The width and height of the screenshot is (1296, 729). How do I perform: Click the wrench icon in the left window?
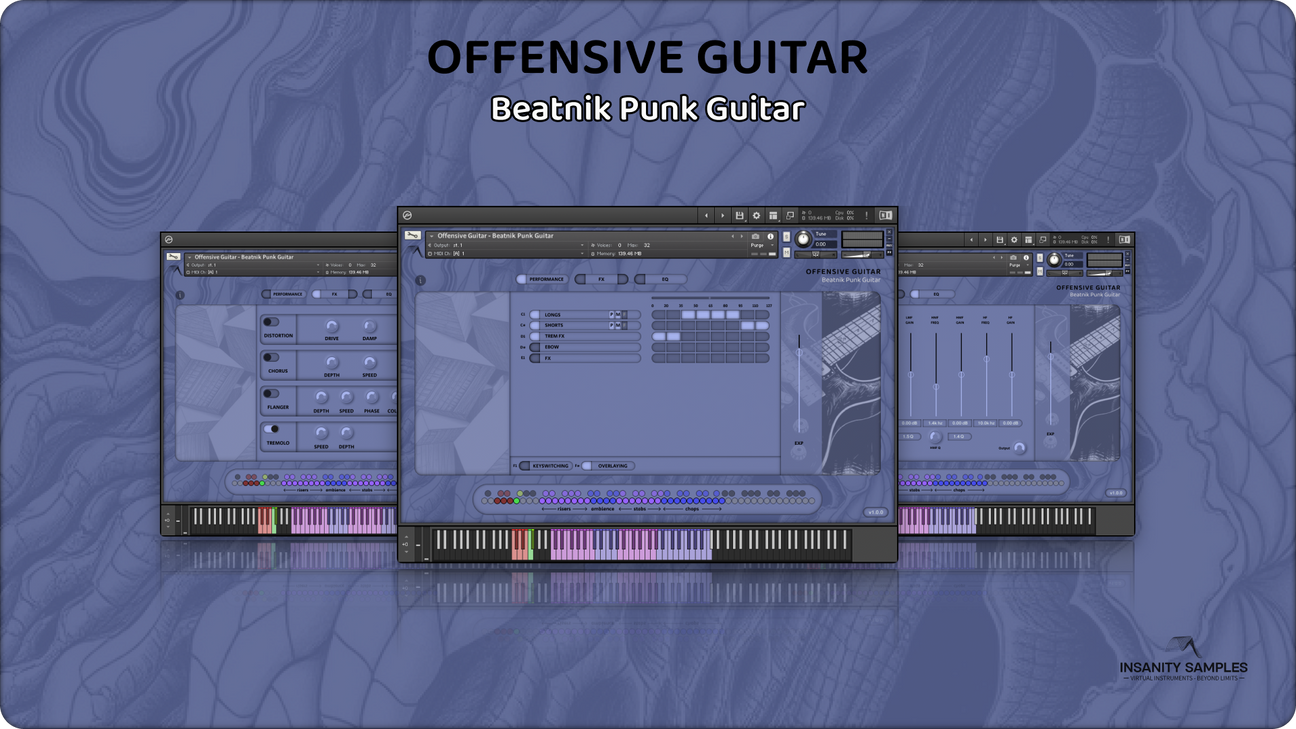(x=173, y=257)
